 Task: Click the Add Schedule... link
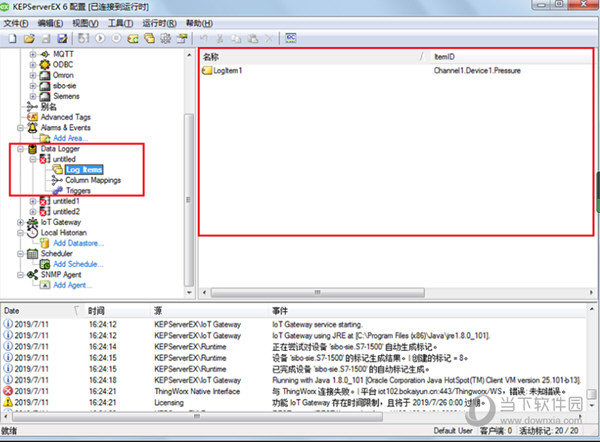[78, 264]
